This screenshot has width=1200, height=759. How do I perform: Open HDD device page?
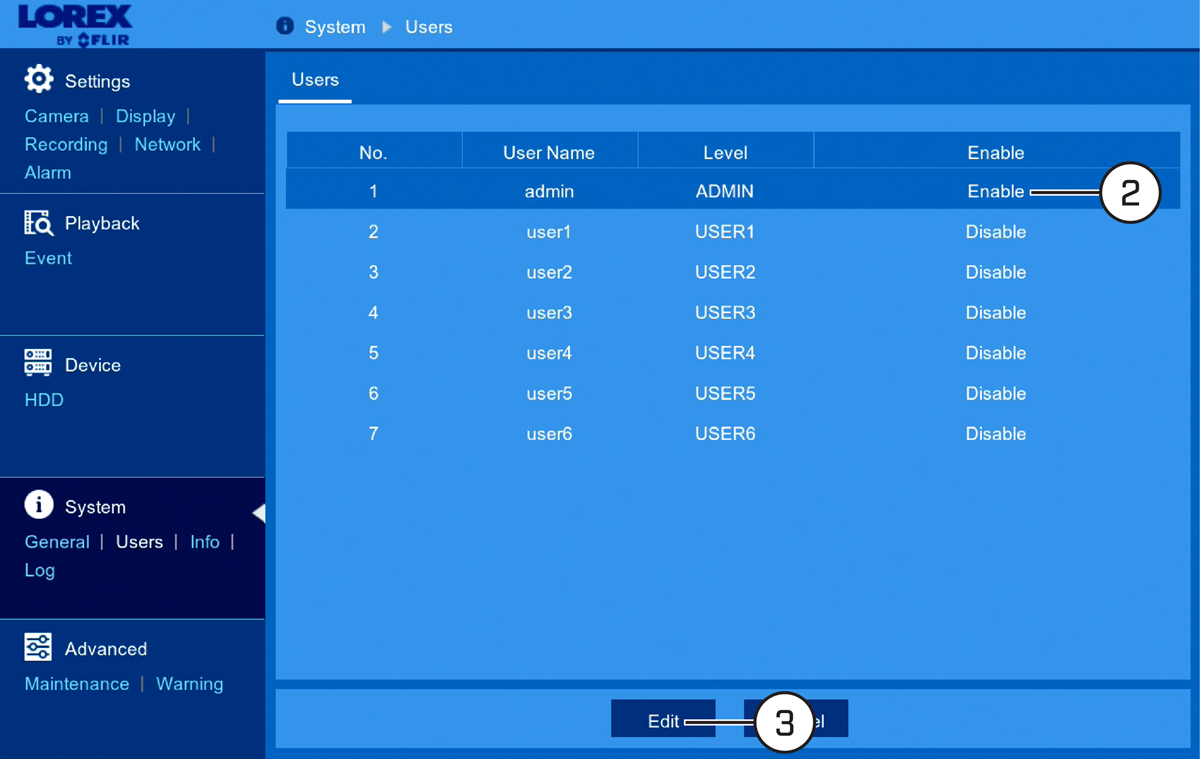[x=44, y=400]
